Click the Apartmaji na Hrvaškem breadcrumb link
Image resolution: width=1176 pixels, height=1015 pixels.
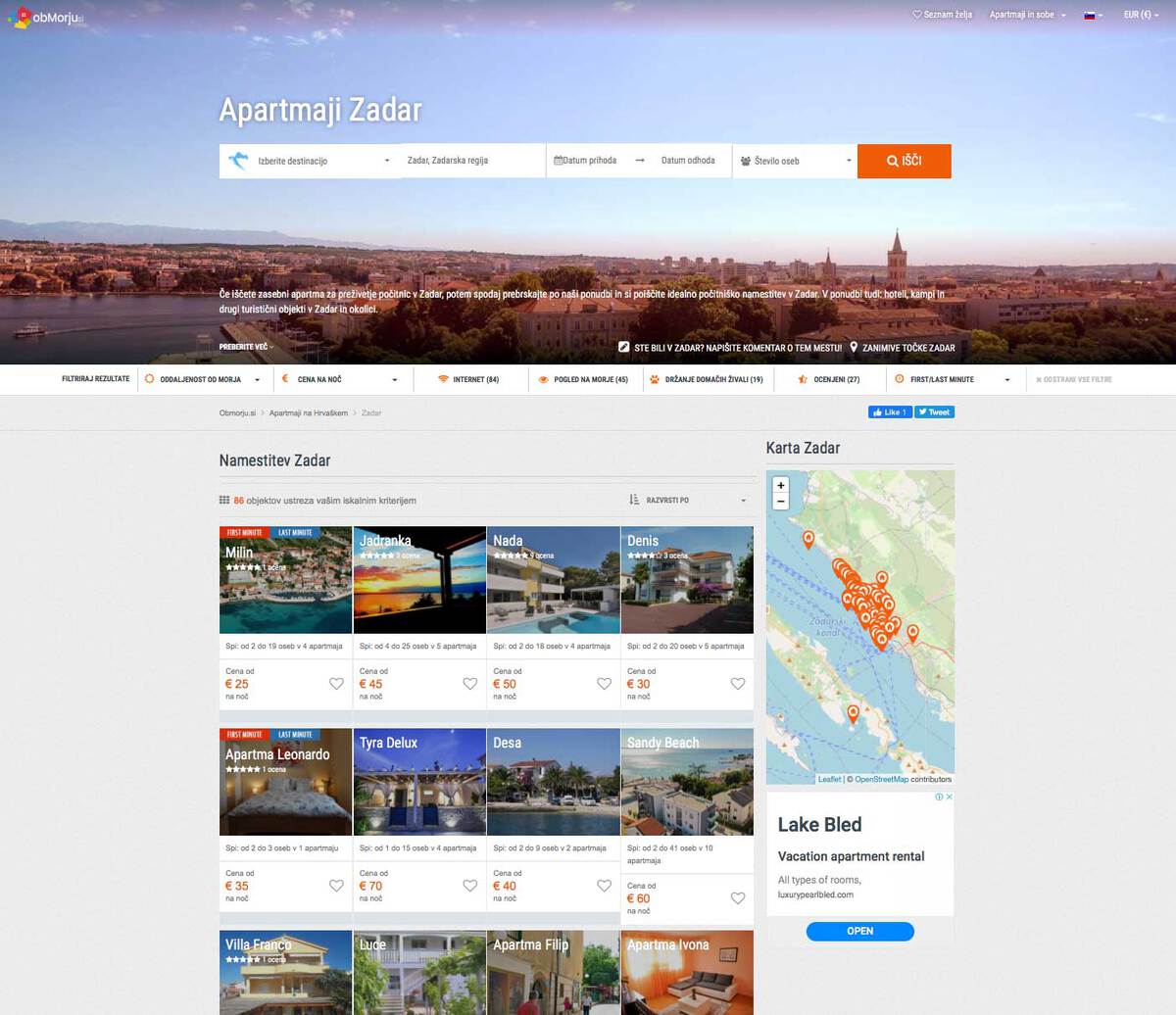tap(309, 413)
